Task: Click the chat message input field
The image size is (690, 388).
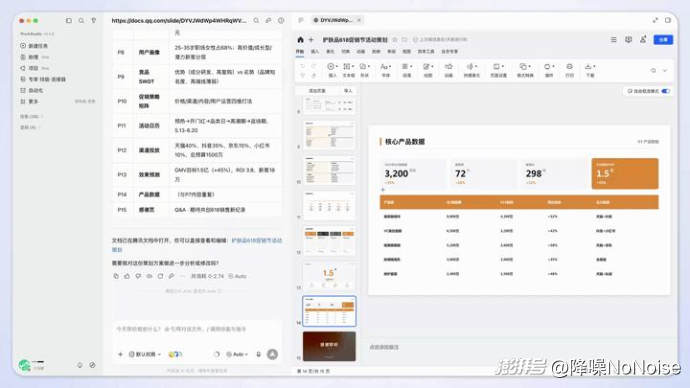Action: [x=196, y=329]
